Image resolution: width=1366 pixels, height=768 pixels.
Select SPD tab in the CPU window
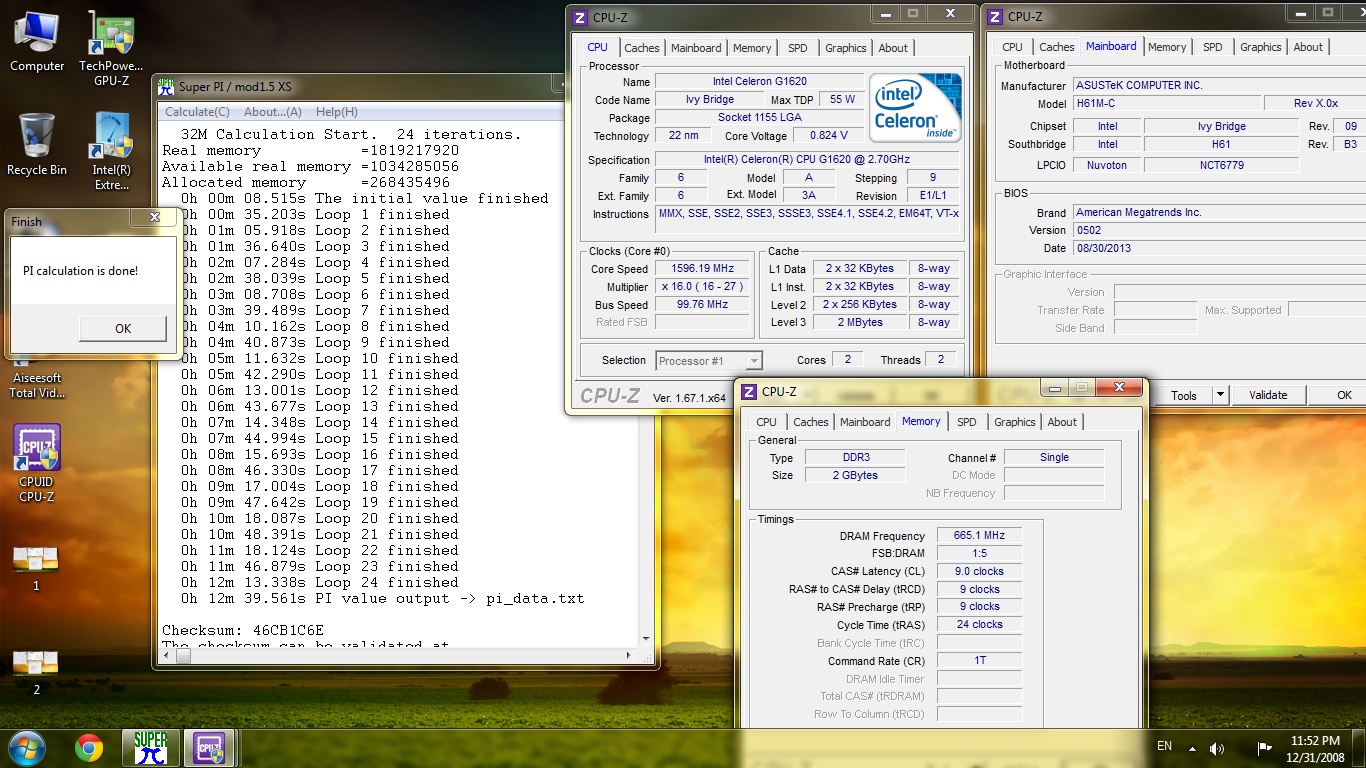(x=797, y=48)
